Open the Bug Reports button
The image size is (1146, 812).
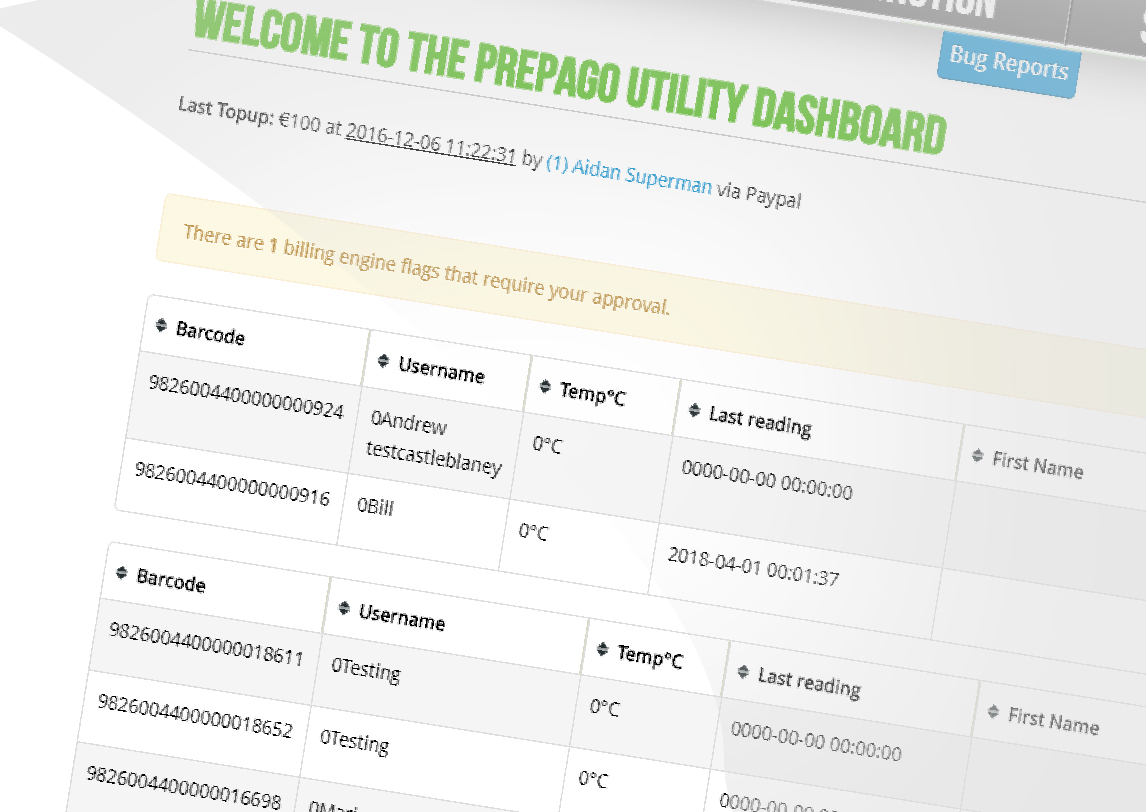coord(1008,64)
